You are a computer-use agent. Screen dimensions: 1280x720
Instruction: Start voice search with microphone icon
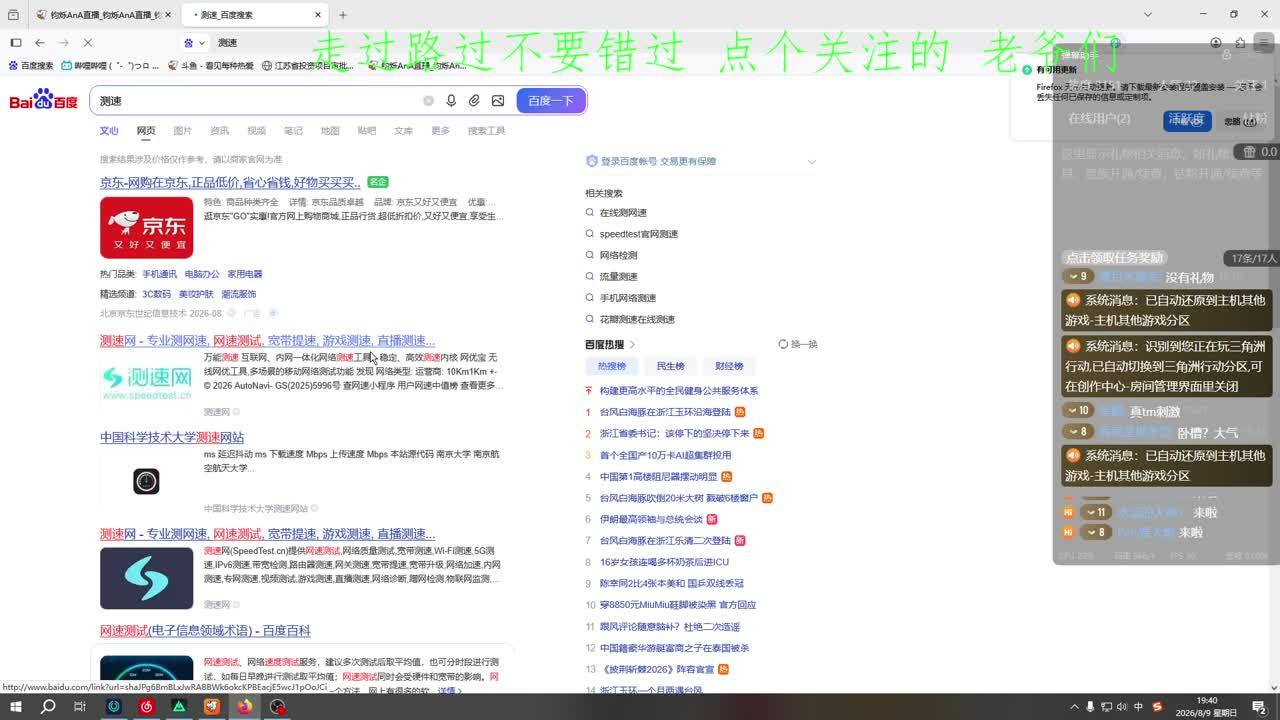[x=451, y=101]
